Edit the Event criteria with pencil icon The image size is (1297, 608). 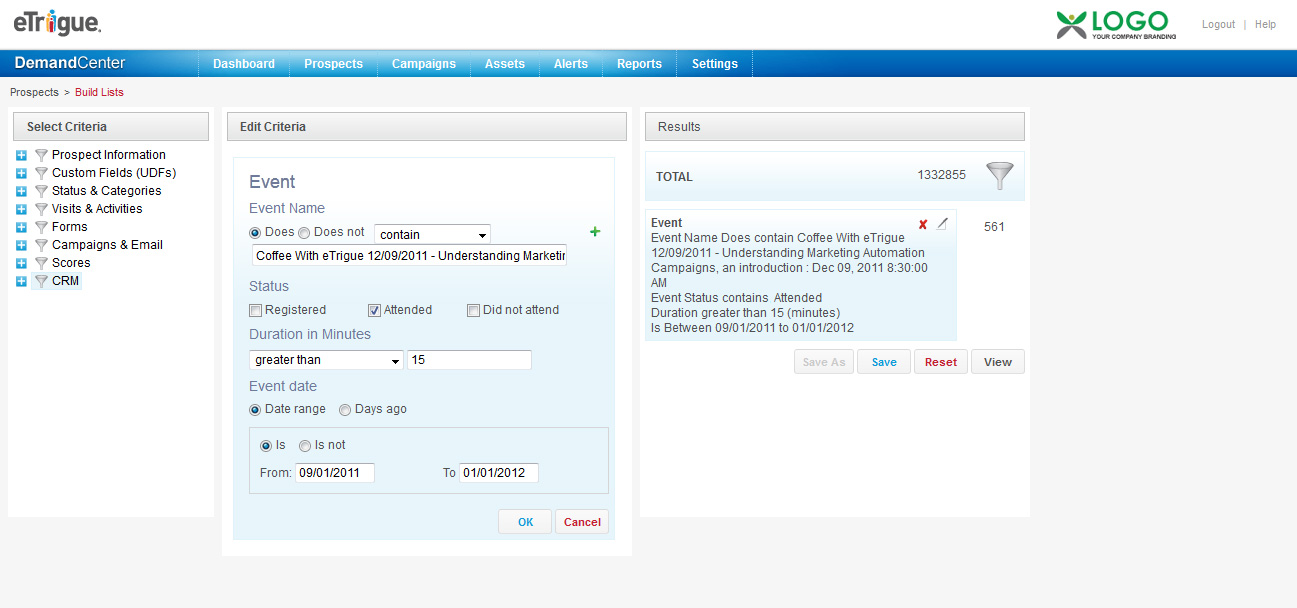(942, 224)
